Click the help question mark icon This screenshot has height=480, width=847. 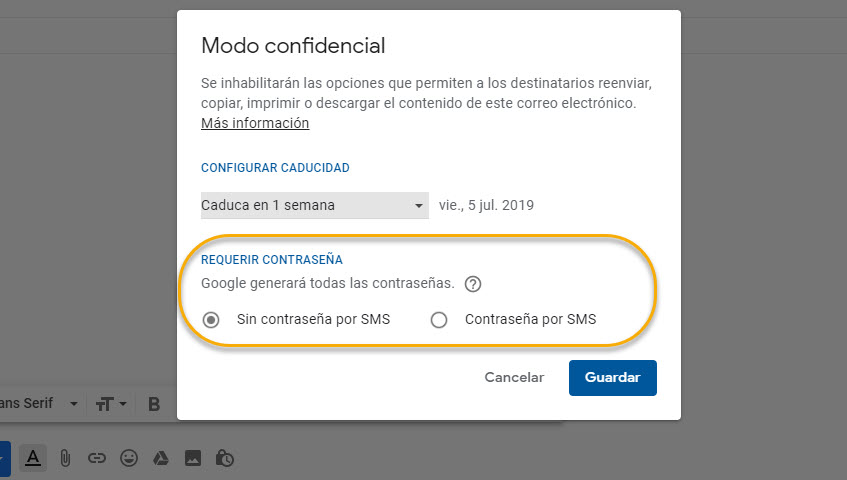click(474, 284)
